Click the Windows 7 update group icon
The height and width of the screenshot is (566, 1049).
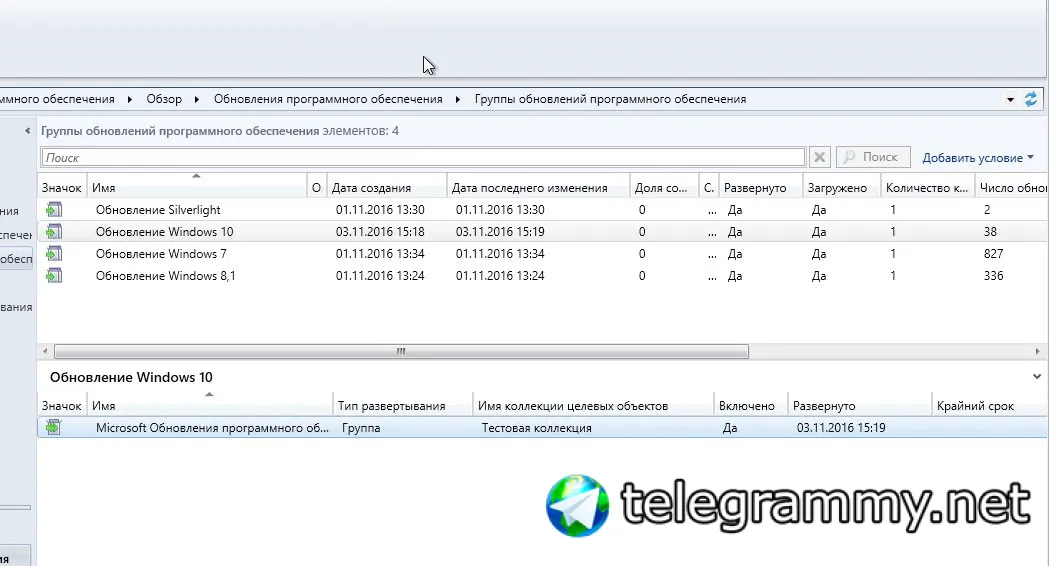(x=54, y=254)
